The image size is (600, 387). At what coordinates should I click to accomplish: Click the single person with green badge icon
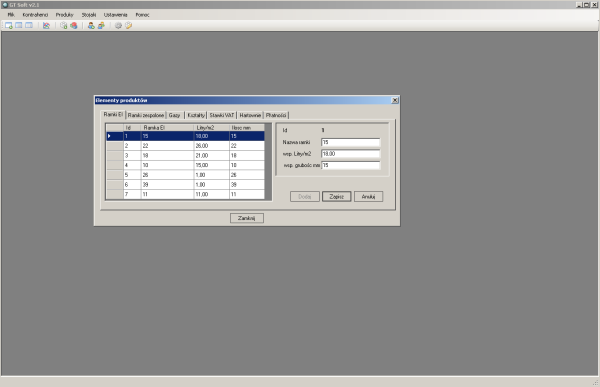(x=91, y=26)
